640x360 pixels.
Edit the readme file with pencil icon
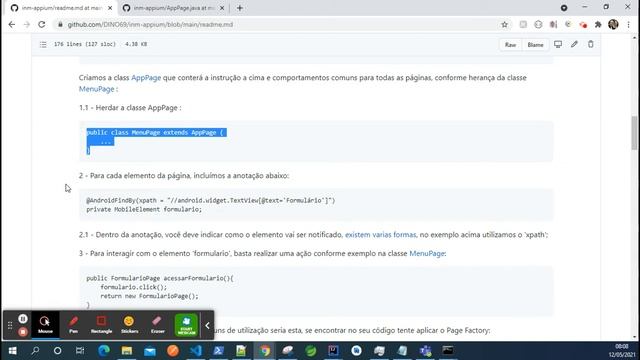pos(574,44)
